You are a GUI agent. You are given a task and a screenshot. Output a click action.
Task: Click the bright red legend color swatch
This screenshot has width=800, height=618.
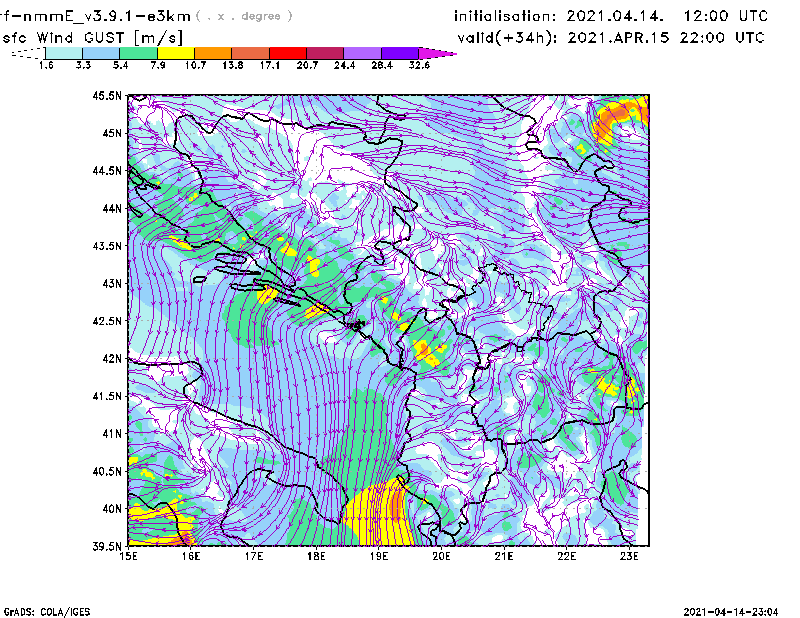pos(288,53)
